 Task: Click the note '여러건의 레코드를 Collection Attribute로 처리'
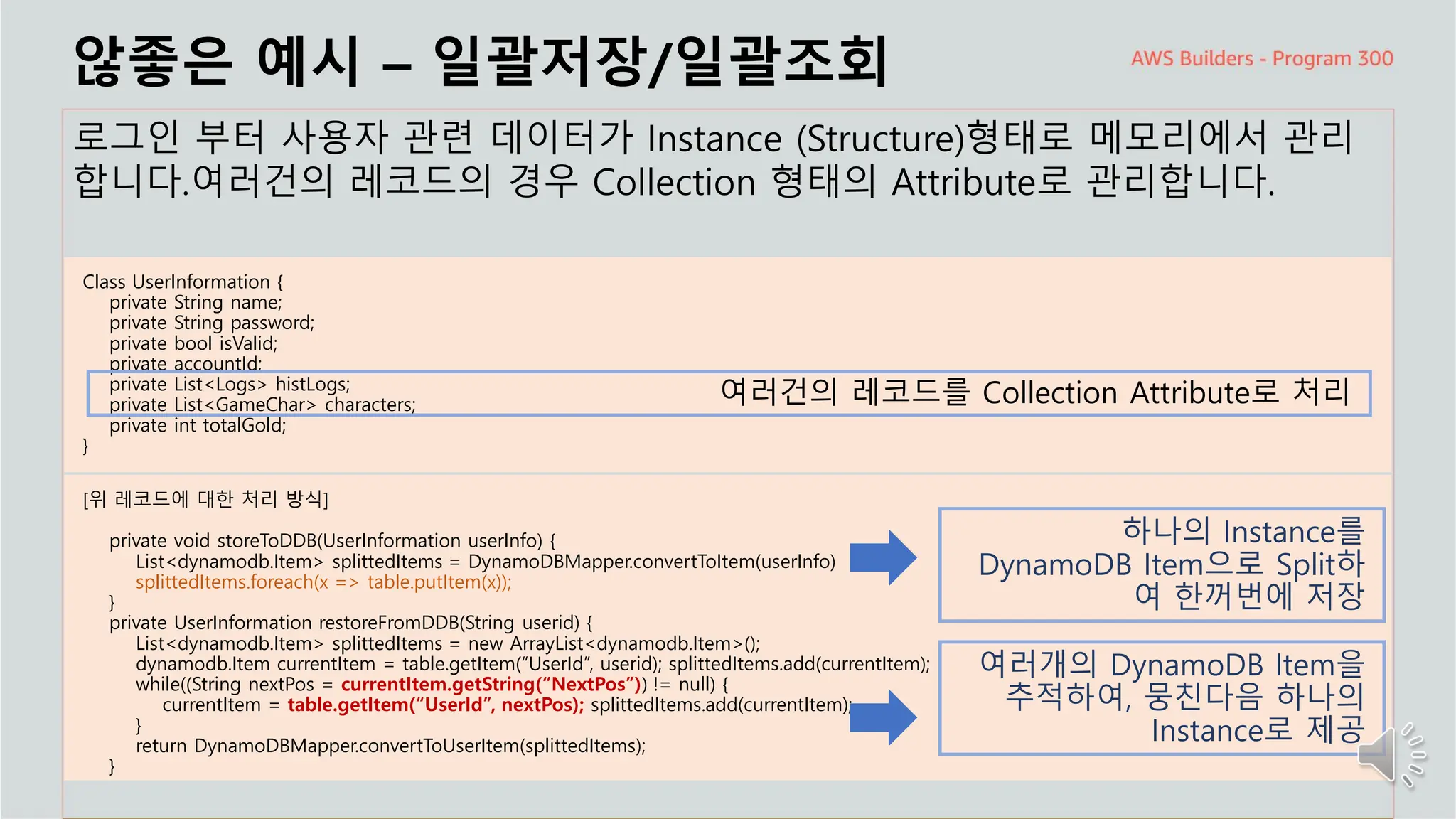click(x=1035, y=392)
